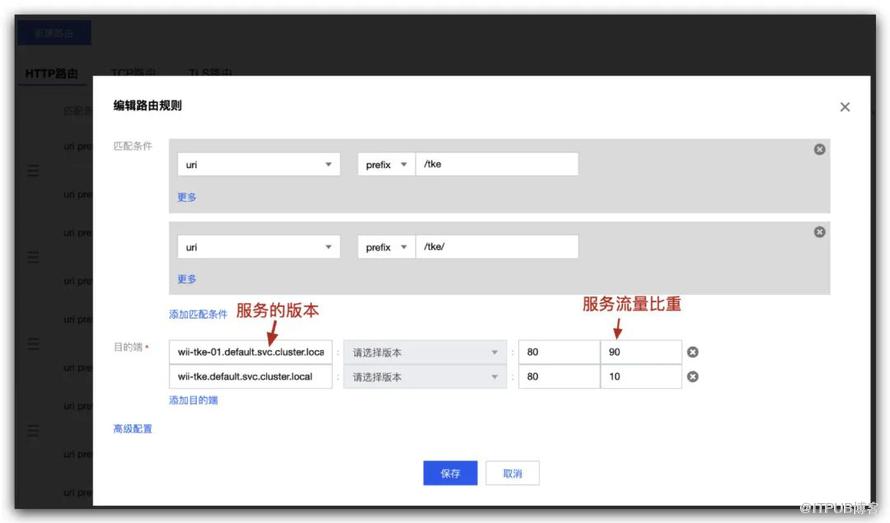Click 更多 link under first condition

187,197
